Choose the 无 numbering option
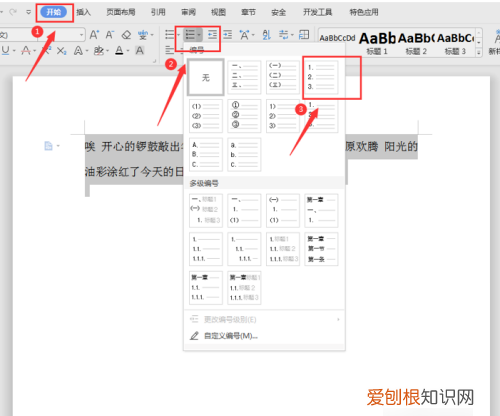 pos(206,77)
